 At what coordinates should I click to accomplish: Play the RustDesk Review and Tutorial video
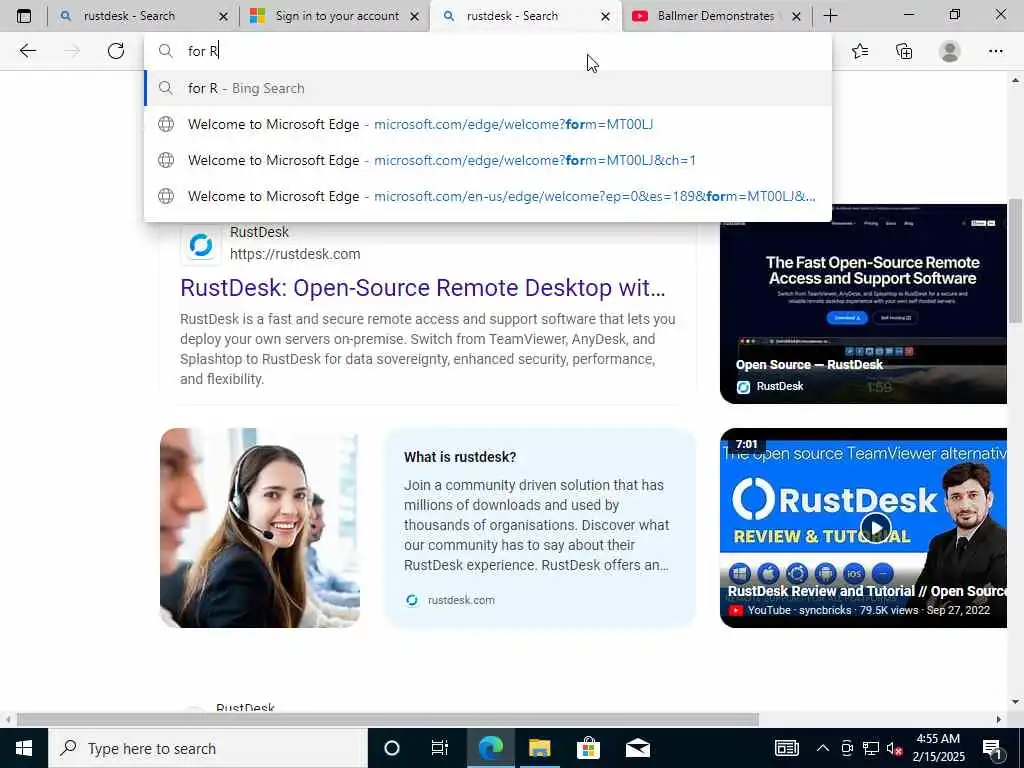875,528
